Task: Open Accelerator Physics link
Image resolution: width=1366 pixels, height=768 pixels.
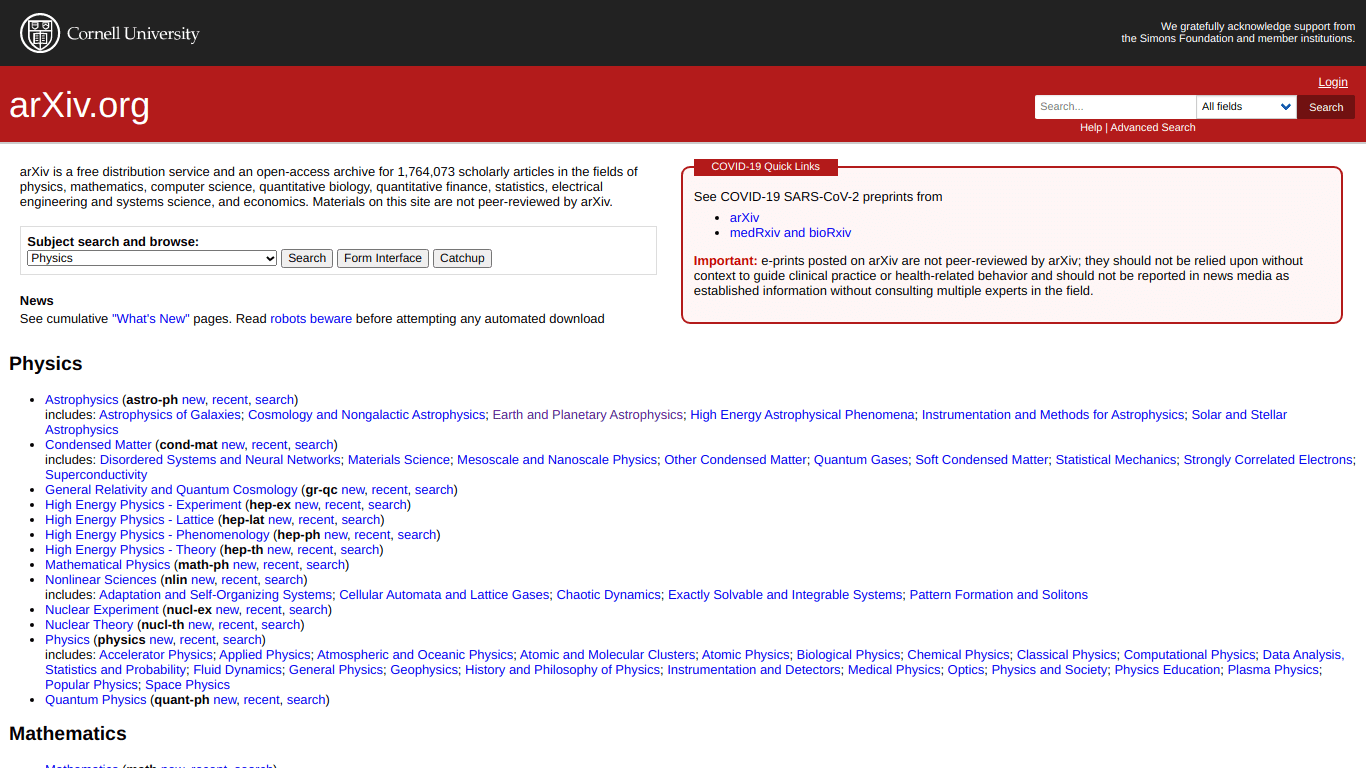Action: [x=156, y=655]
